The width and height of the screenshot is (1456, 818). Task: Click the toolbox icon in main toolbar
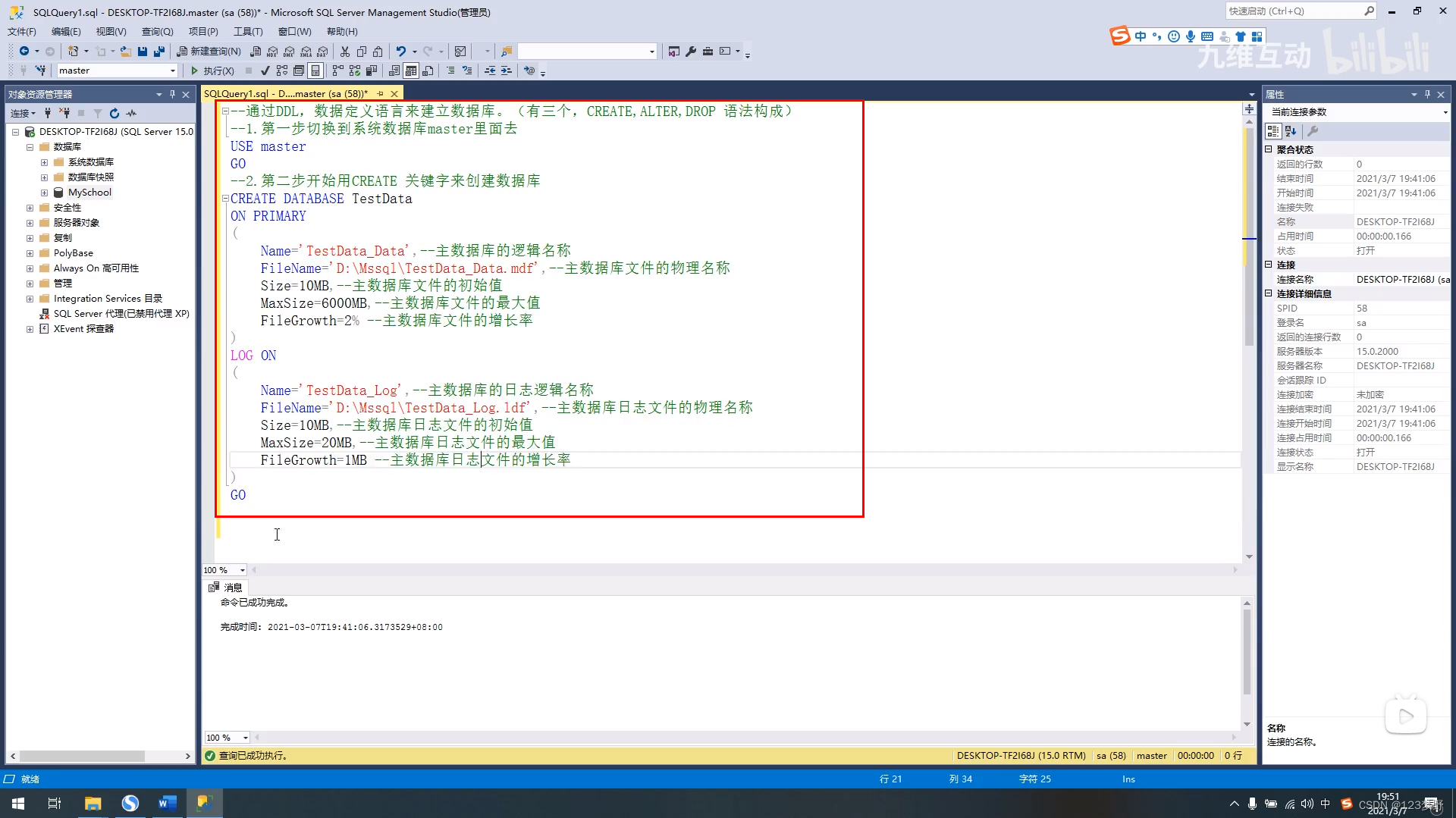[708, 51]
